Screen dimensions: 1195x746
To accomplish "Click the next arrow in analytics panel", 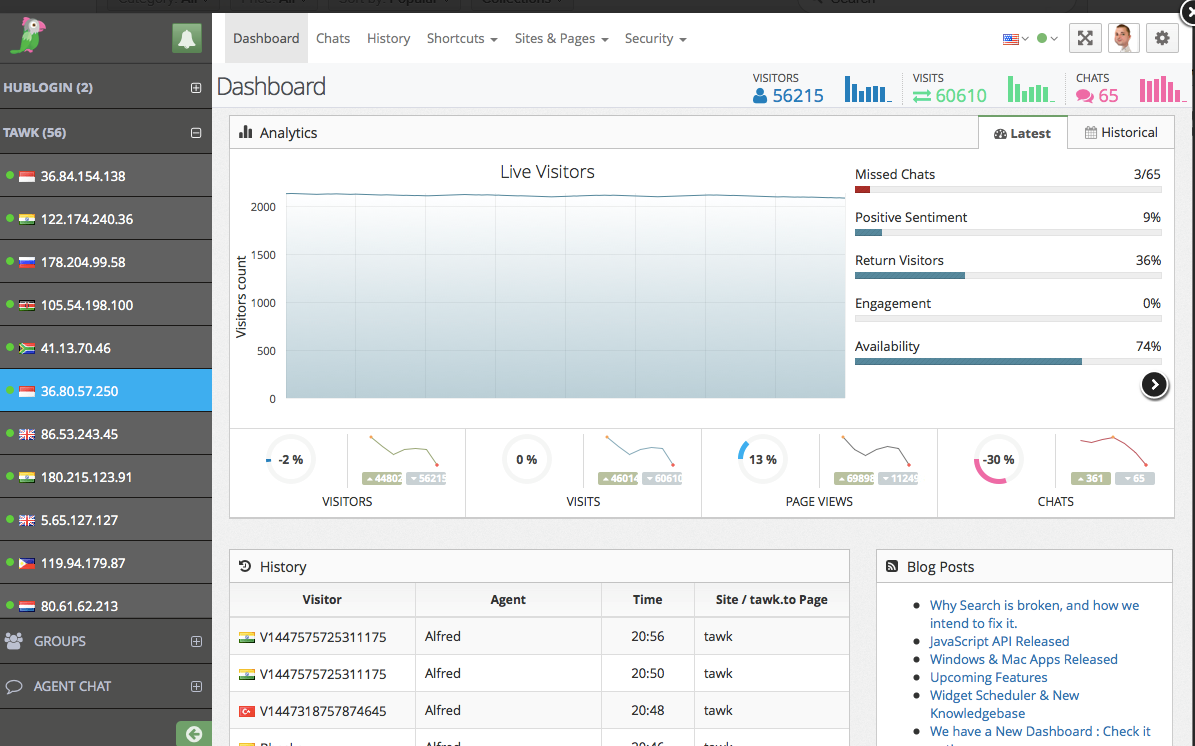I will point(1155,385).
